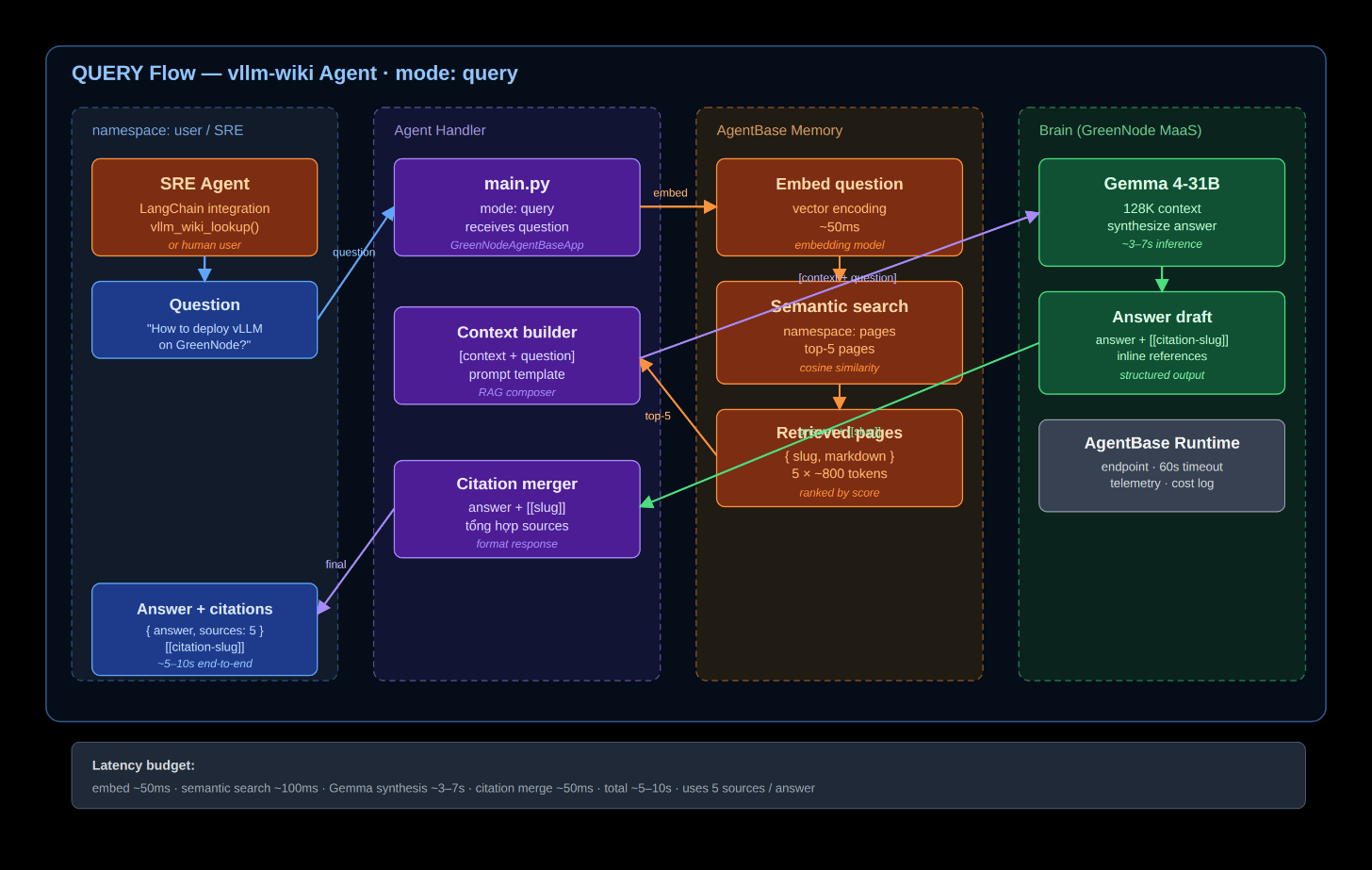This screenshot has width=1372, height=870.
Task: Select the Semantic search node
Action: [840, 333]
